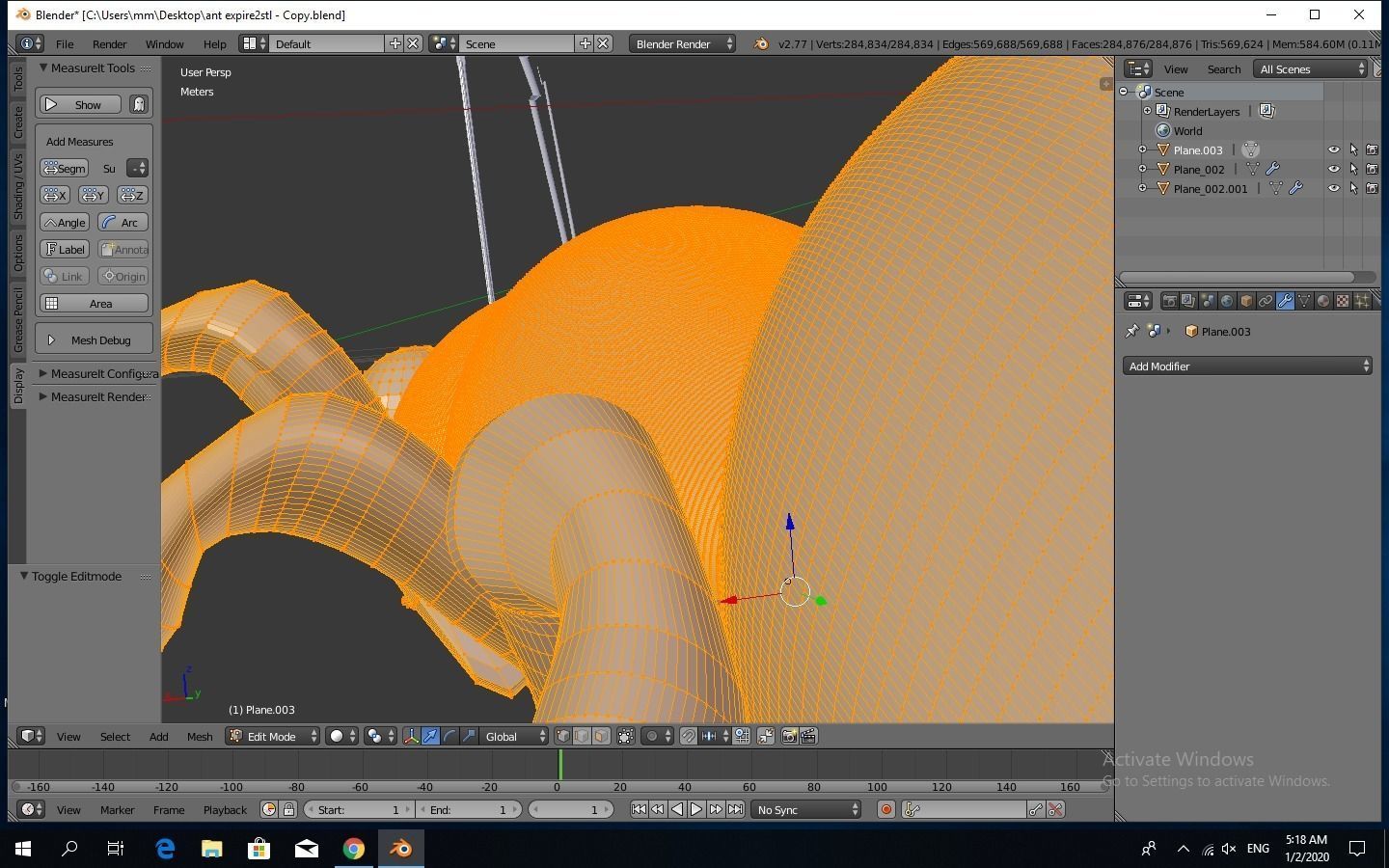Switch to edge select mode
1389x868 pixels.
coord(583,737)
